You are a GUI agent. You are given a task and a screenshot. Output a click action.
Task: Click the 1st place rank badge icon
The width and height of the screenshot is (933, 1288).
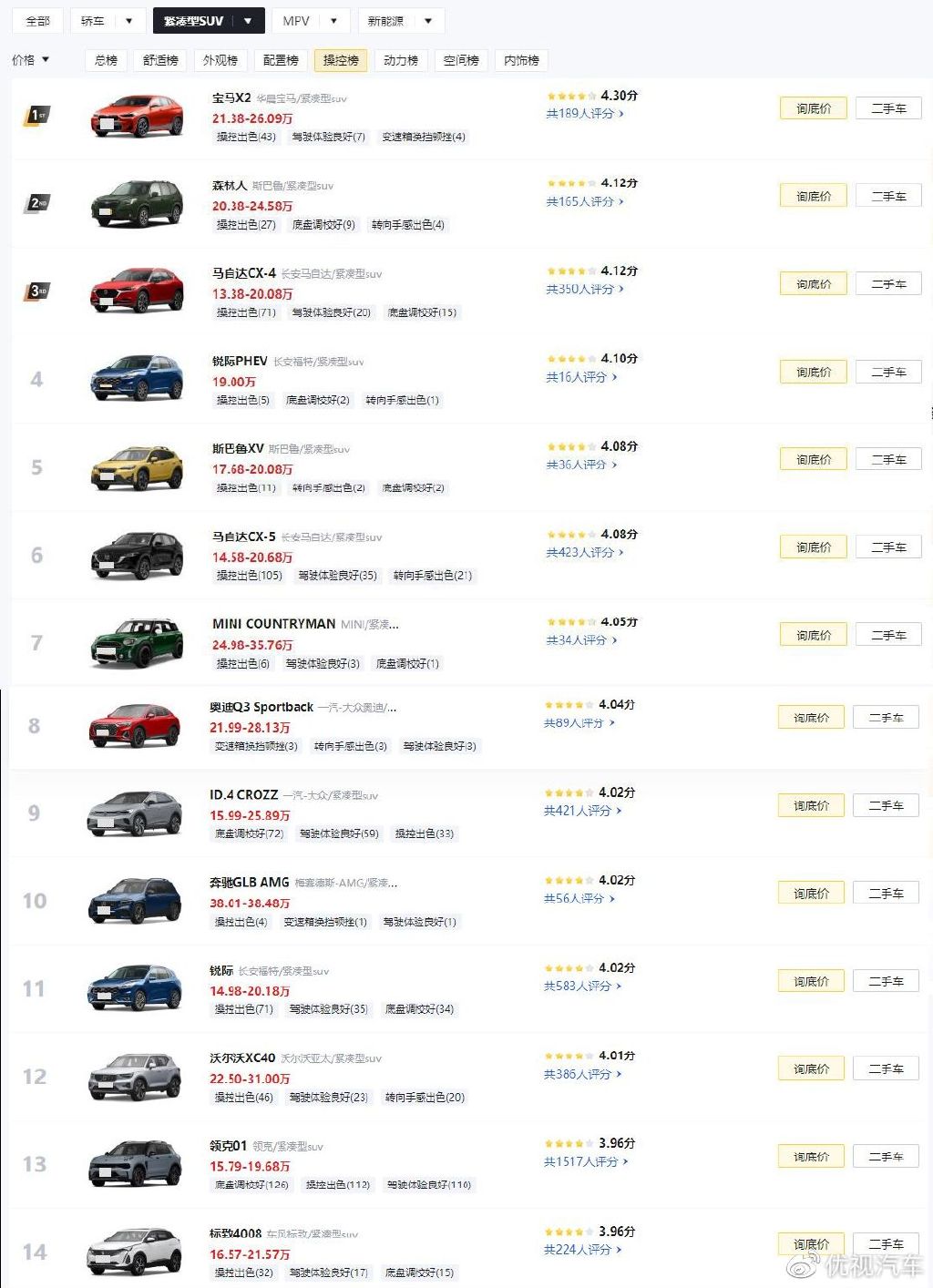[x=36, y=116]
